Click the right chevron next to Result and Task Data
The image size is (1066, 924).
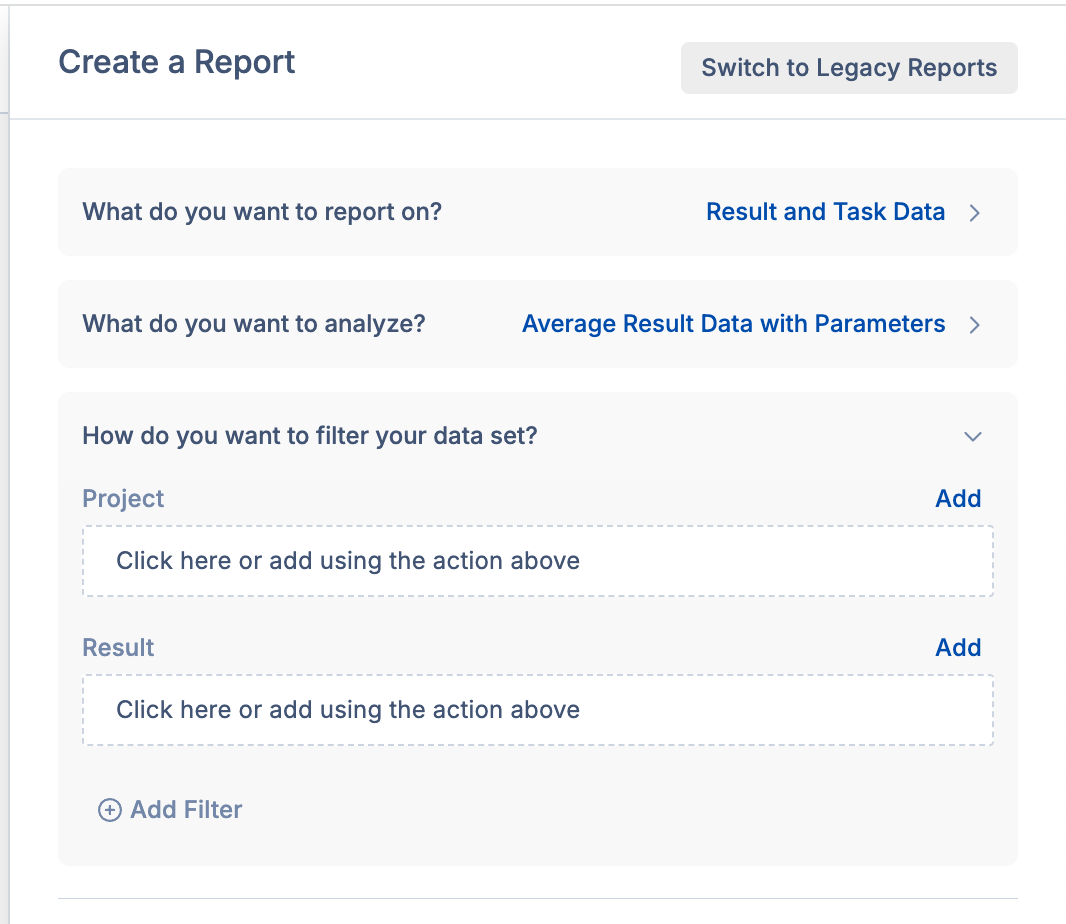[974, 213]
